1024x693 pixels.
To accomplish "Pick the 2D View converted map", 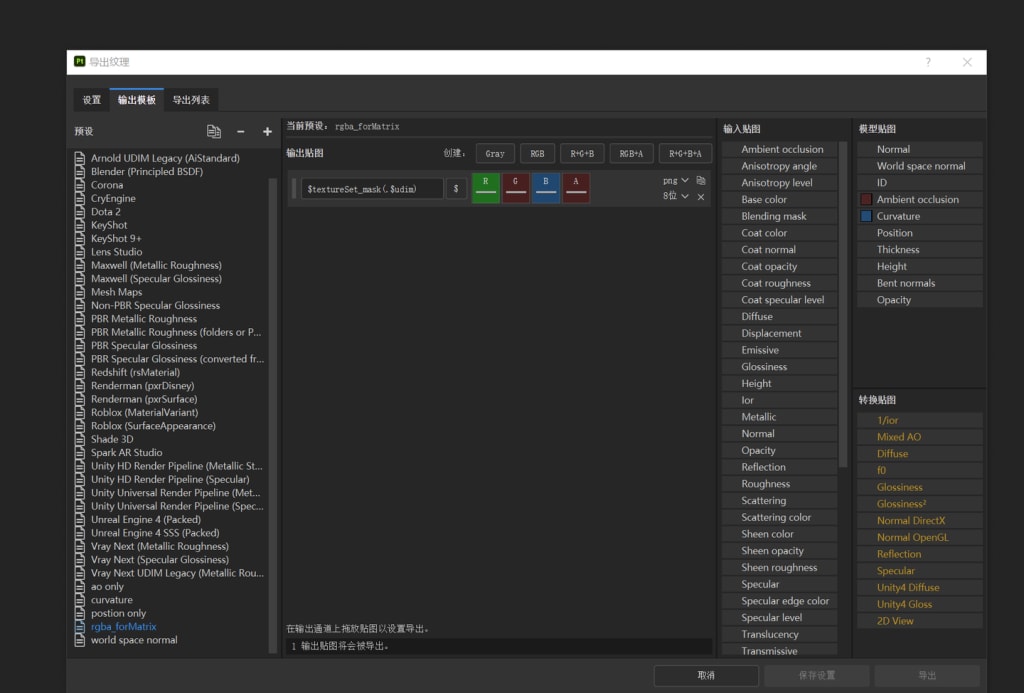I will coord(920,621).
